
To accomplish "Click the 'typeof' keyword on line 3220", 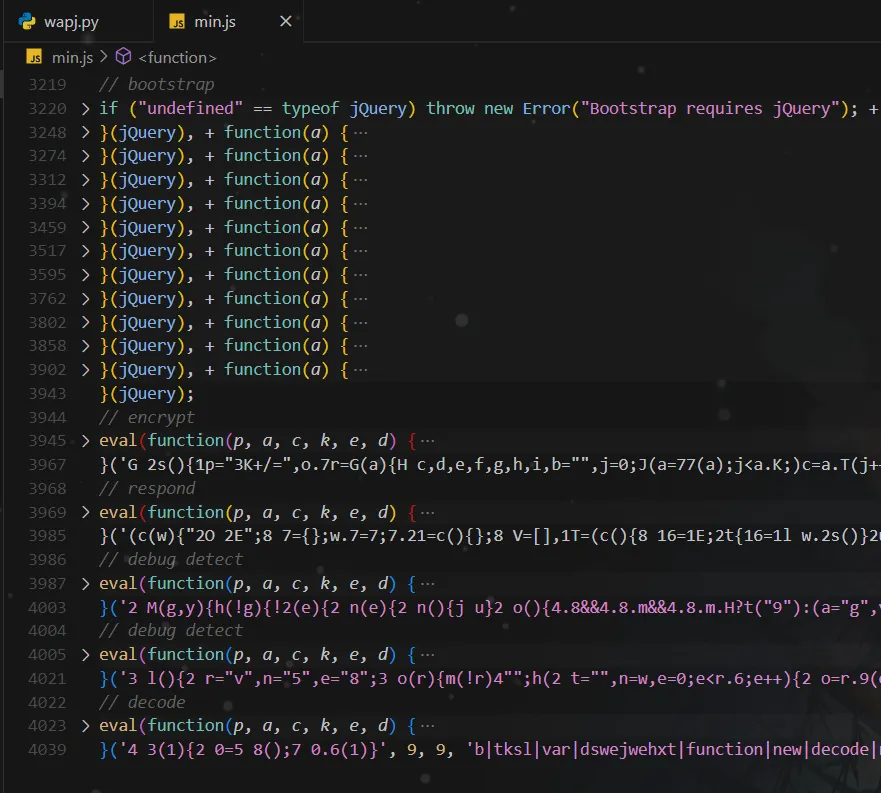I will pyautogui.click(x=310, y=108).
